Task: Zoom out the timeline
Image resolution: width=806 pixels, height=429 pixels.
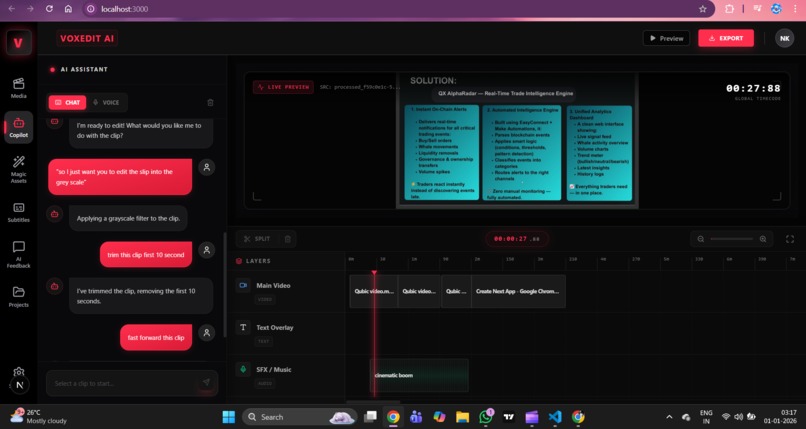Action: (x=701, y=239)
